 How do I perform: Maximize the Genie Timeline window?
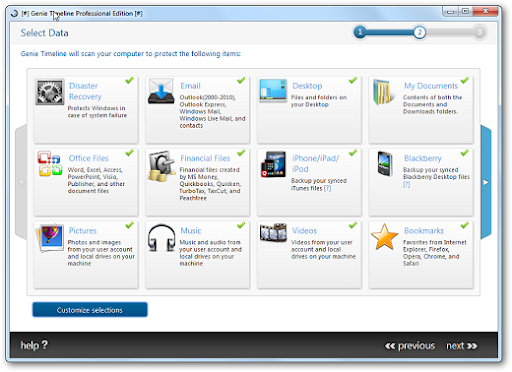[465, 12]
